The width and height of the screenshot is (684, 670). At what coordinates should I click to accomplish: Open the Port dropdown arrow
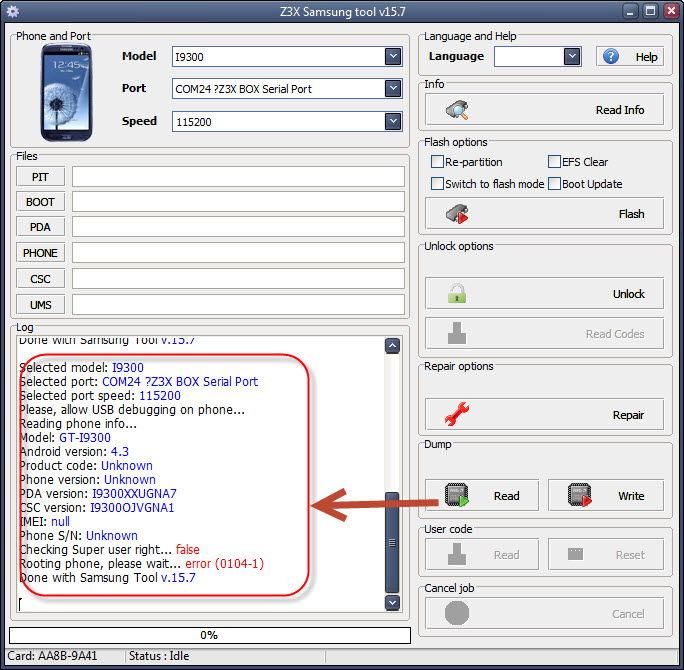click(393, 89)
